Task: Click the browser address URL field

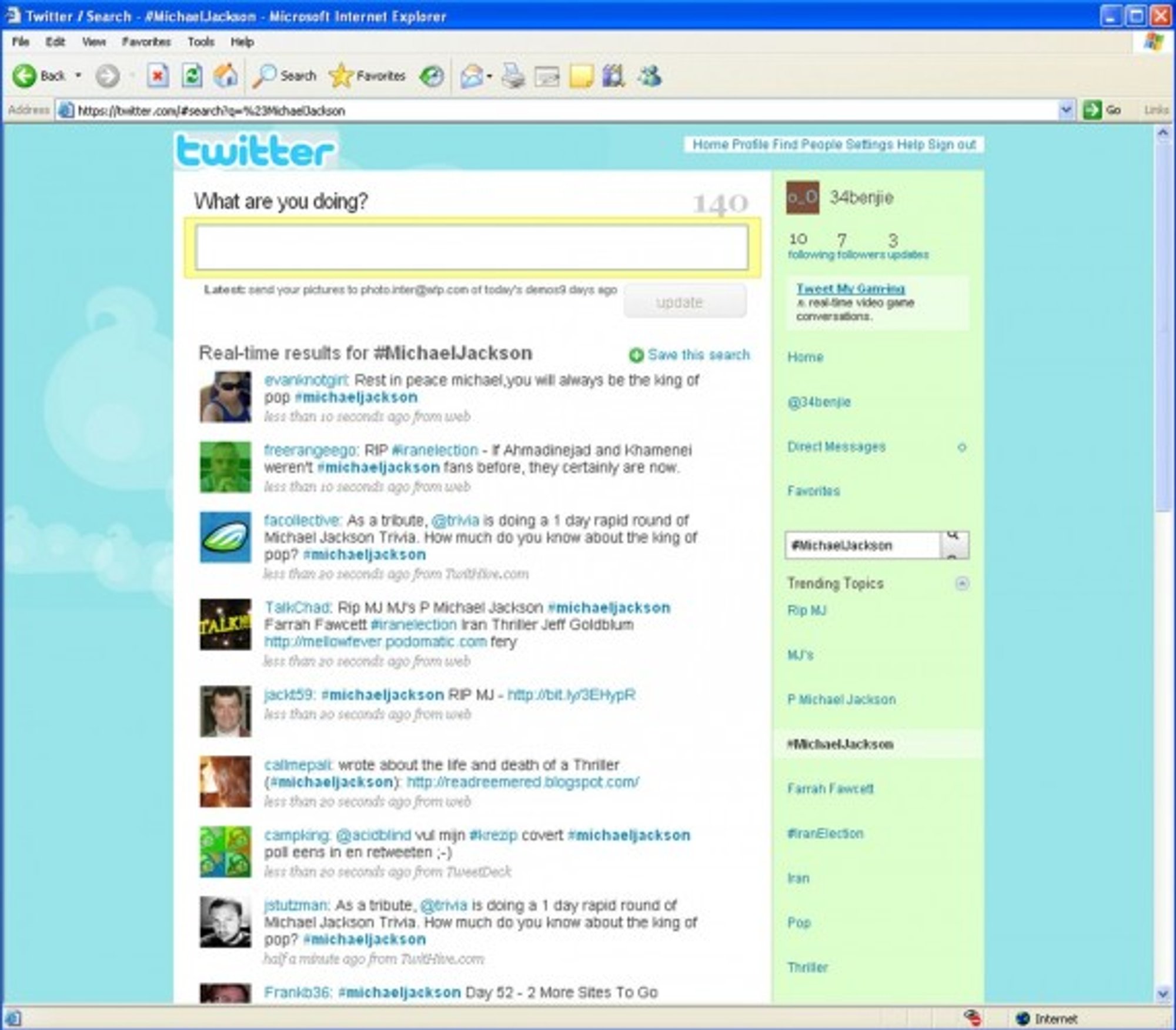Action: click(x=557, y=110)
